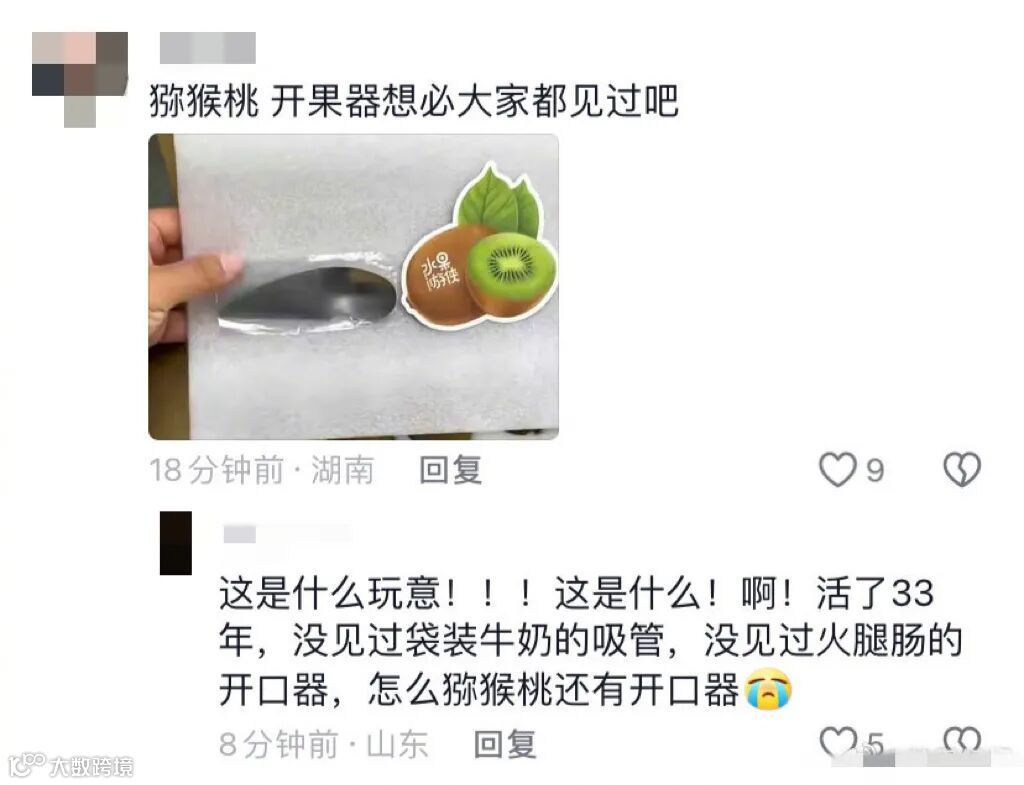Open the top commenter's blurred avatar

tap(80, 80)
